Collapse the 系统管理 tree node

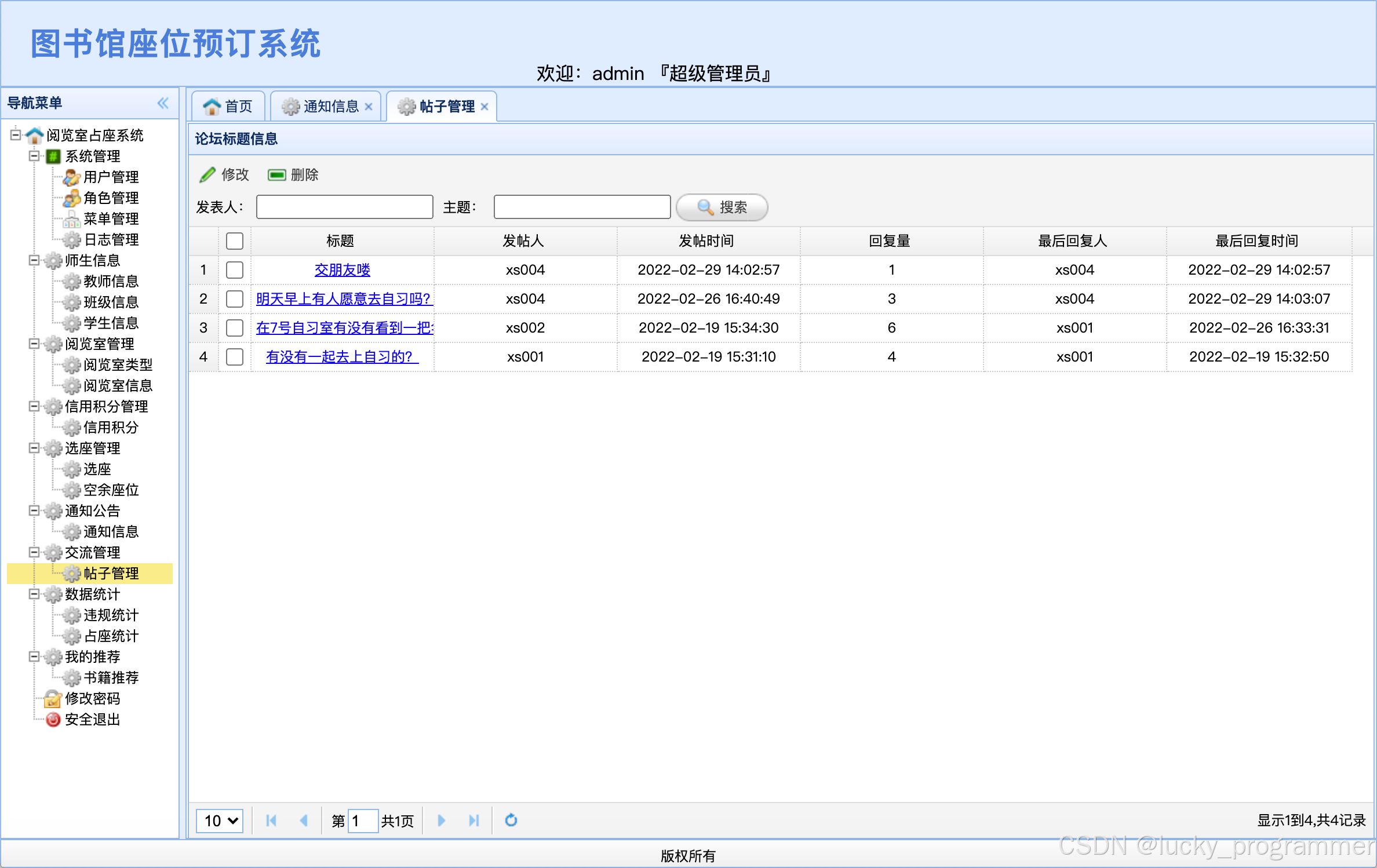pos(34,156)
